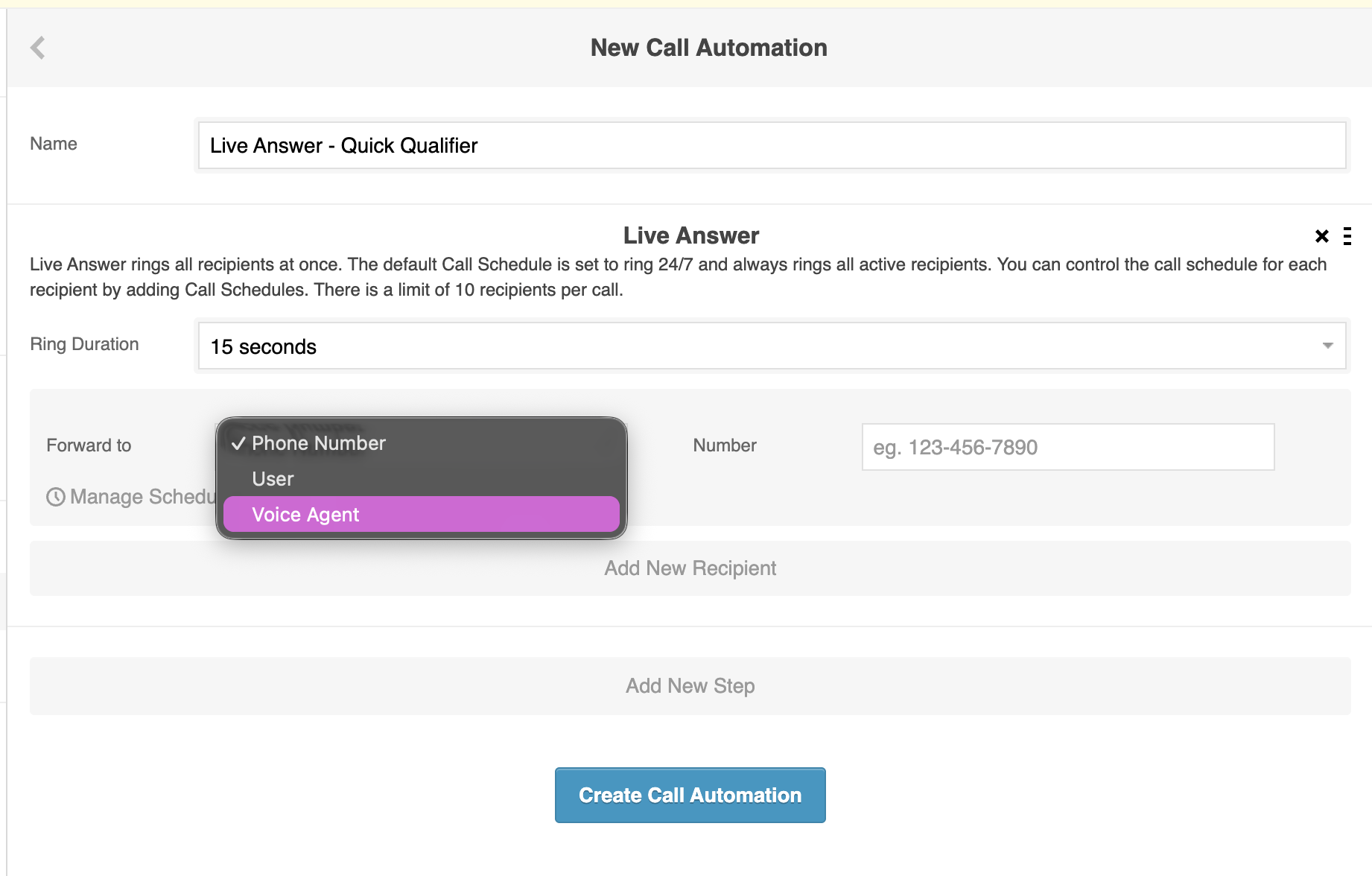Viewport: 1372px width, 876px height.
Task: Click the clock icon beside Manage Schedule
Action: (56, 497)
